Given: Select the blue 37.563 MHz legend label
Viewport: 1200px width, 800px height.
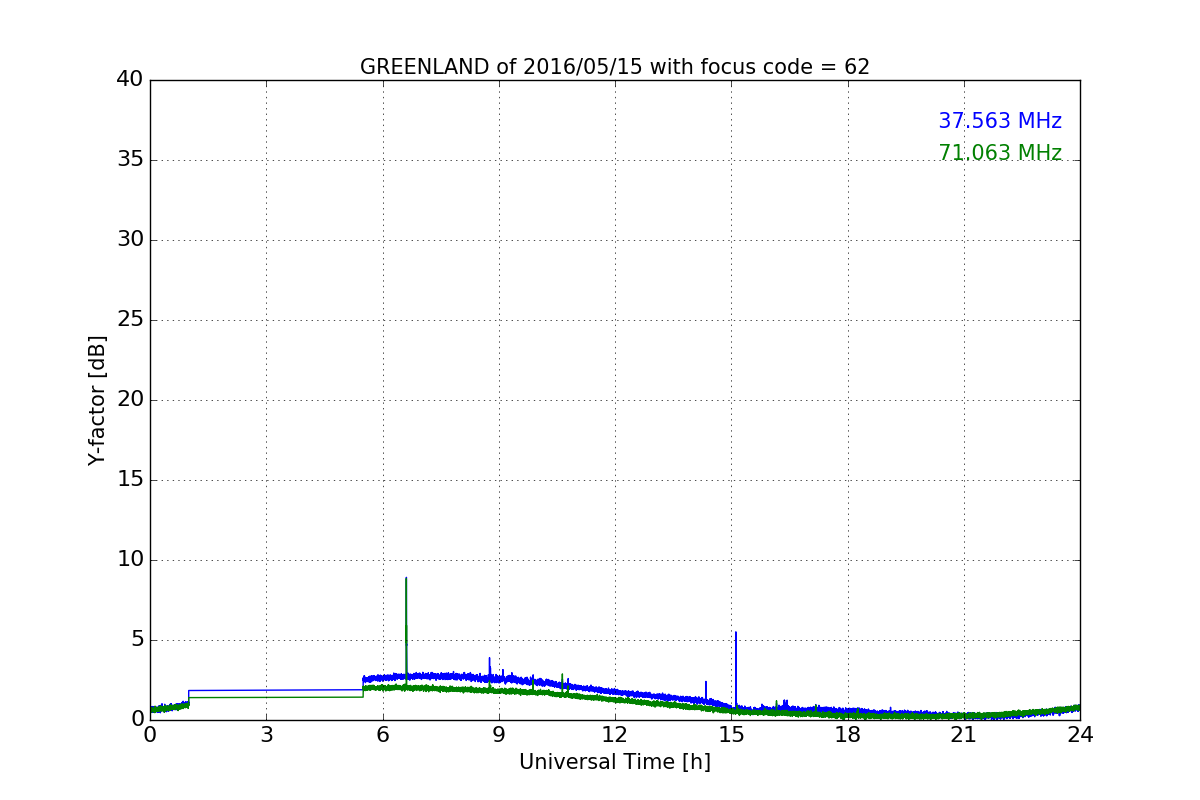Looking at the screenshot, I should 1000,121.
